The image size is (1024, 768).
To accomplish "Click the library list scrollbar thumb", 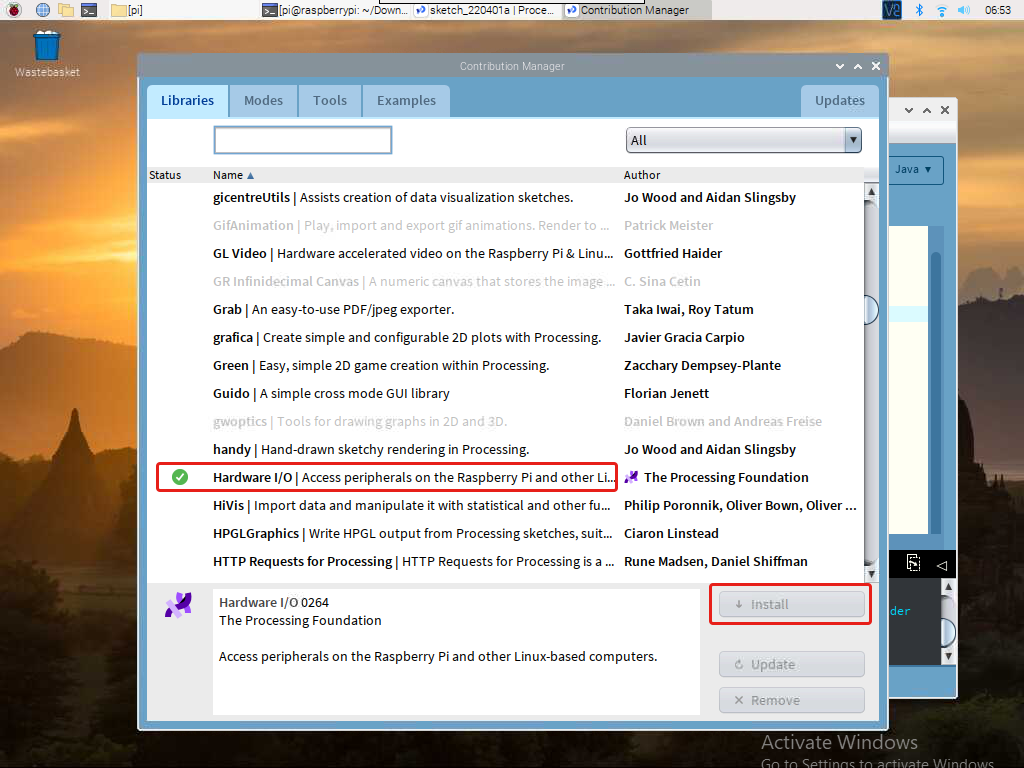I will pos(871,310).
